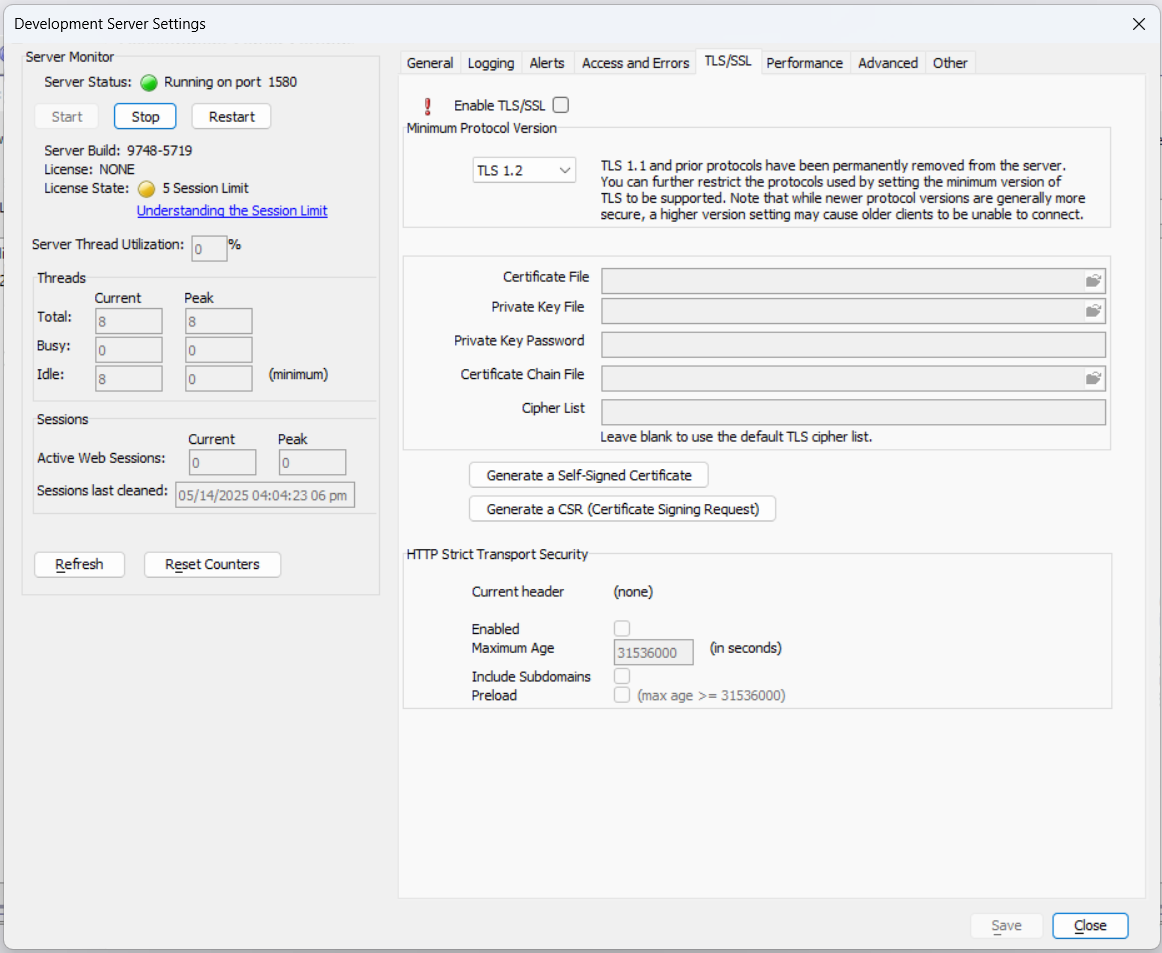Select the TLS/SSL tab
This screenshot has height=953, width=1162.
click(x=728, y=62)
